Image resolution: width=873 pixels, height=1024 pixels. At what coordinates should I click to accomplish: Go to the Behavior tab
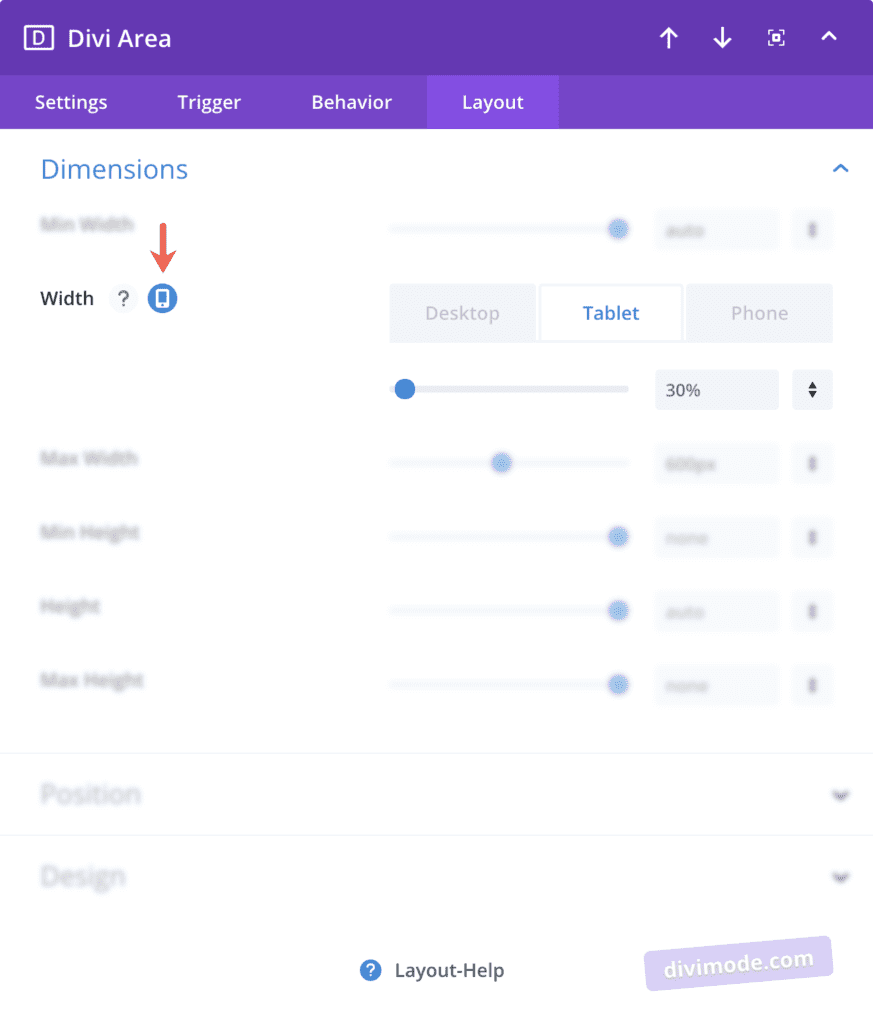coord(351,102)
